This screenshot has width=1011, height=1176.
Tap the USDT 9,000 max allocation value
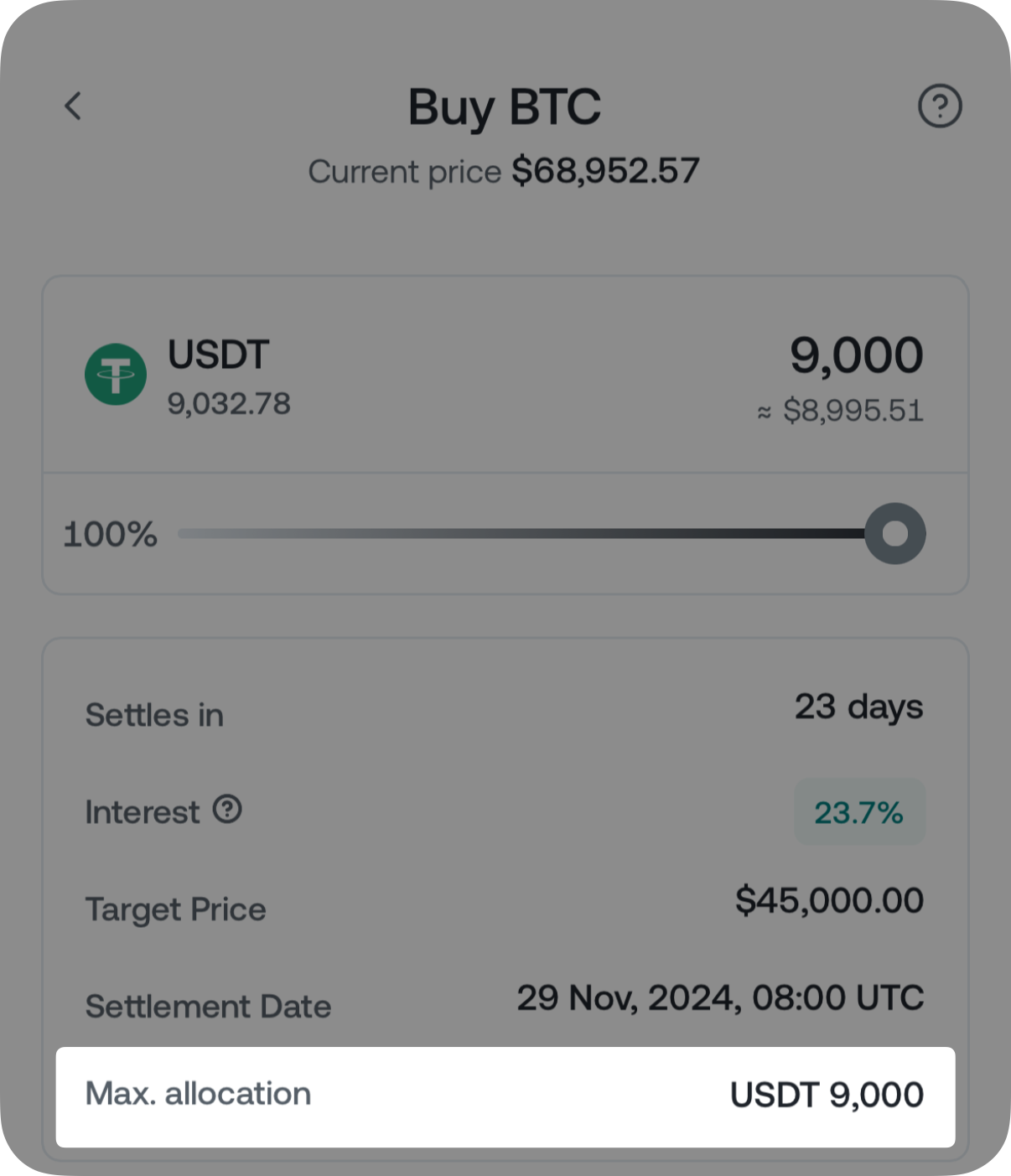827,1095
